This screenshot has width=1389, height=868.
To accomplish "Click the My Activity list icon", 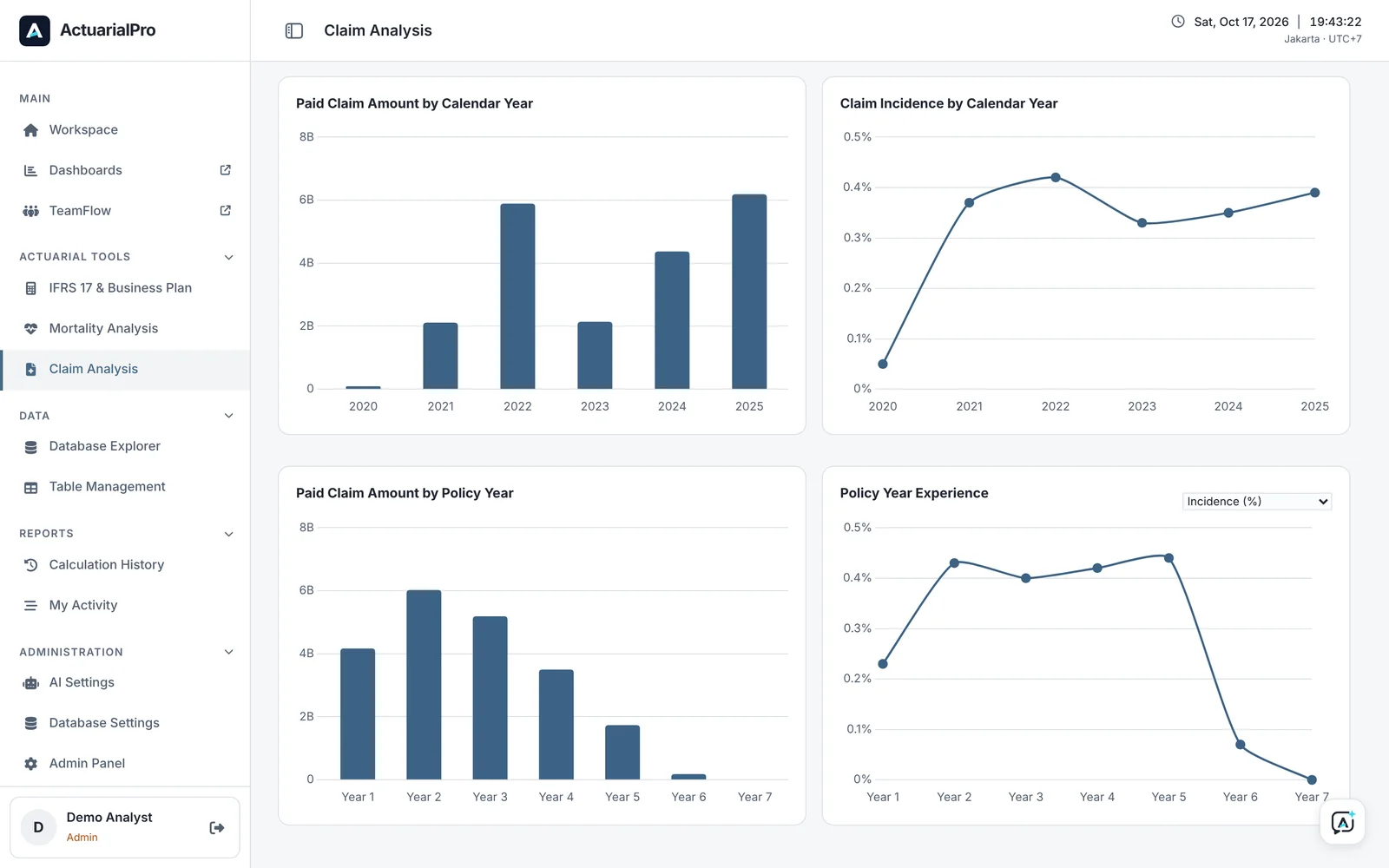I will 31,606.
